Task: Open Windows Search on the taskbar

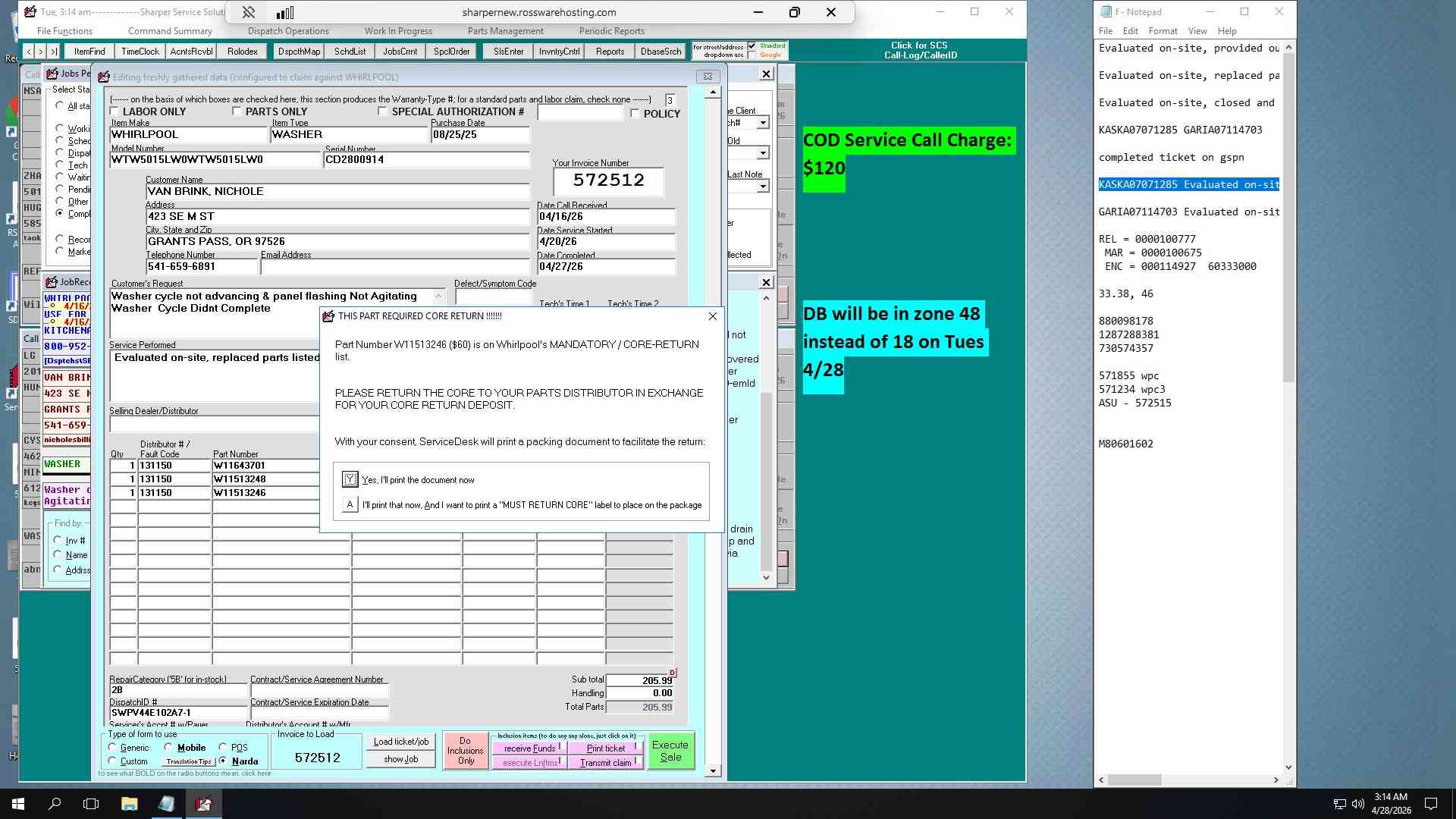Action: click(55, 804)
